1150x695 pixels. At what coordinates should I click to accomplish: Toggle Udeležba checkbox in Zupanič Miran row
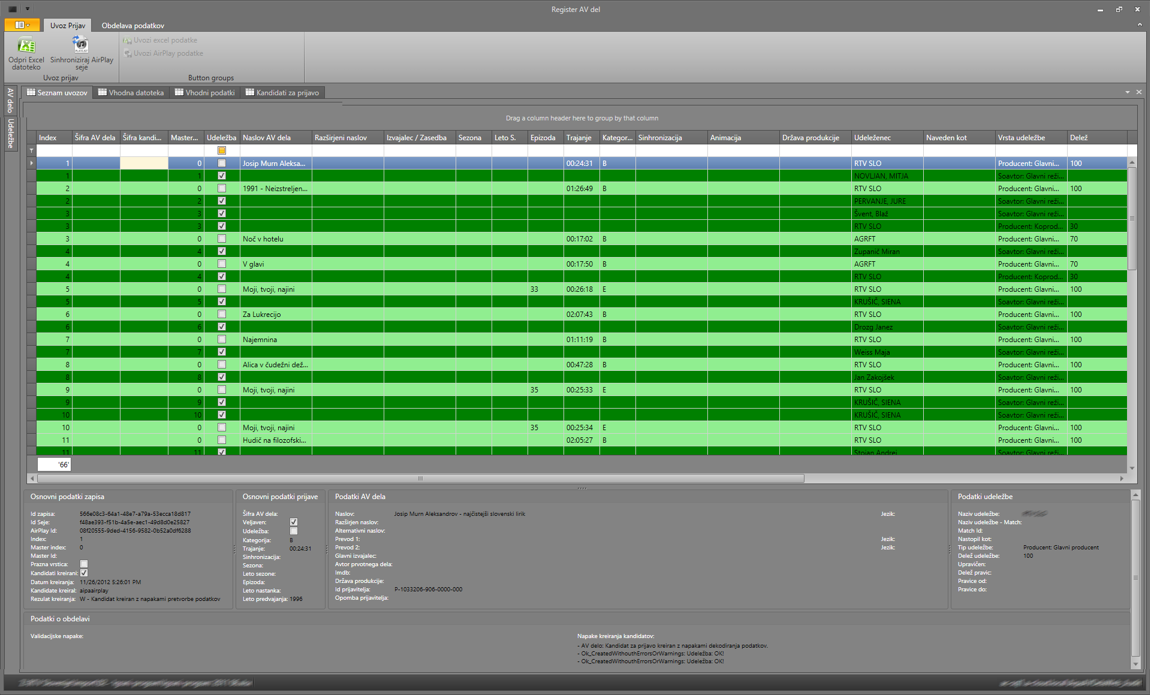(x=221, y=251)
